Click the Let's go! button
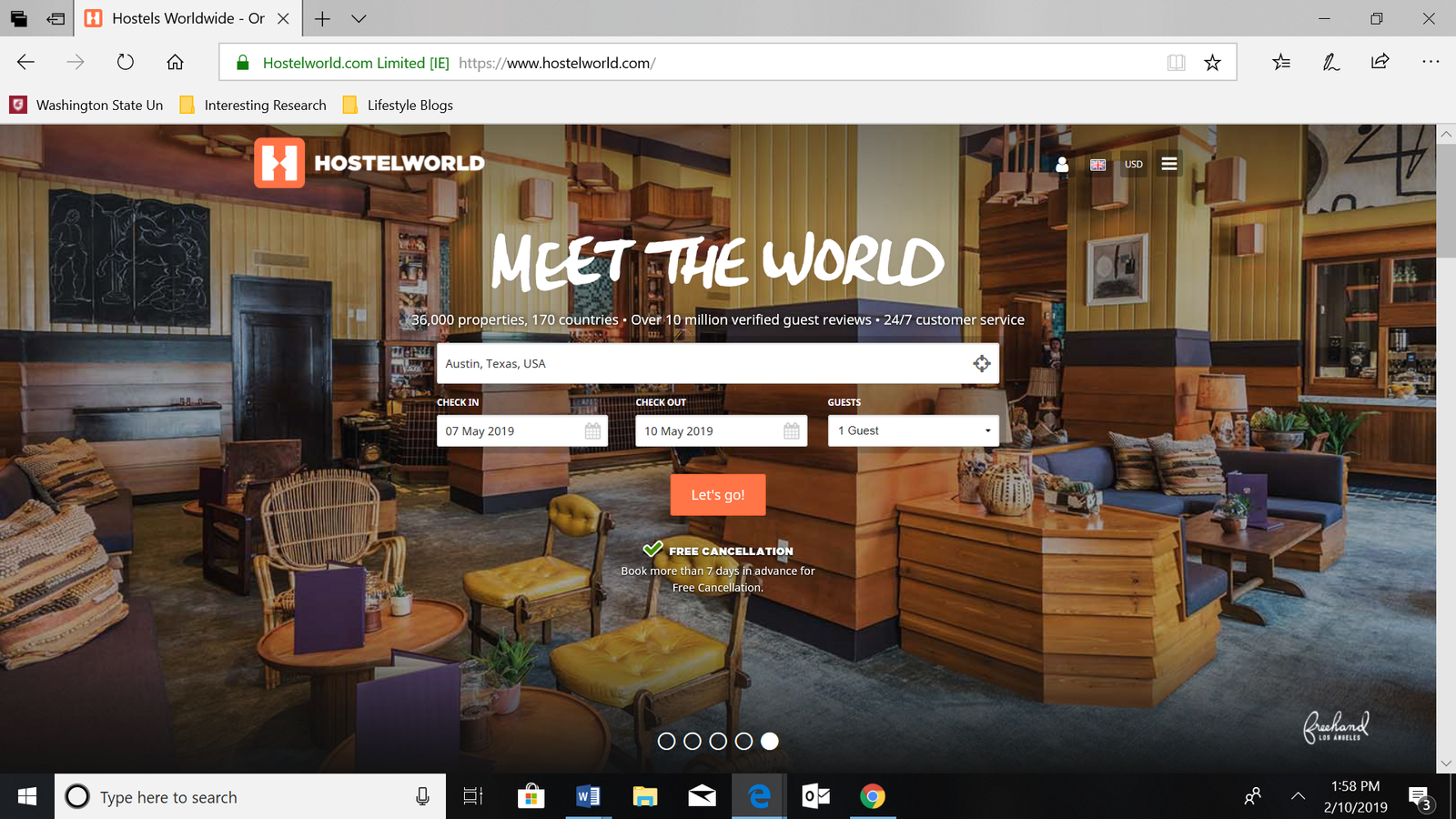Viewport: 1456px width, 819px height. click(718, 495)
